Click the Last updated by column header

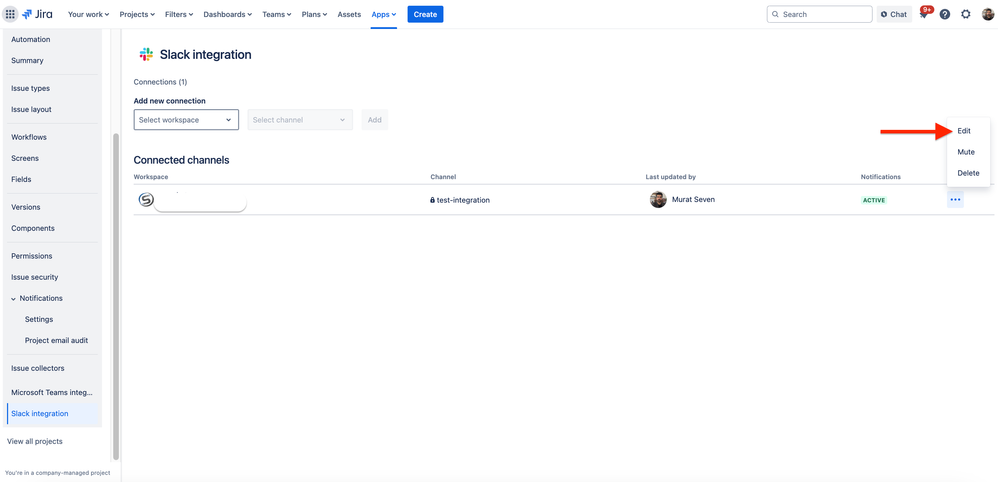pyautogui.click(x=670, y=177)
